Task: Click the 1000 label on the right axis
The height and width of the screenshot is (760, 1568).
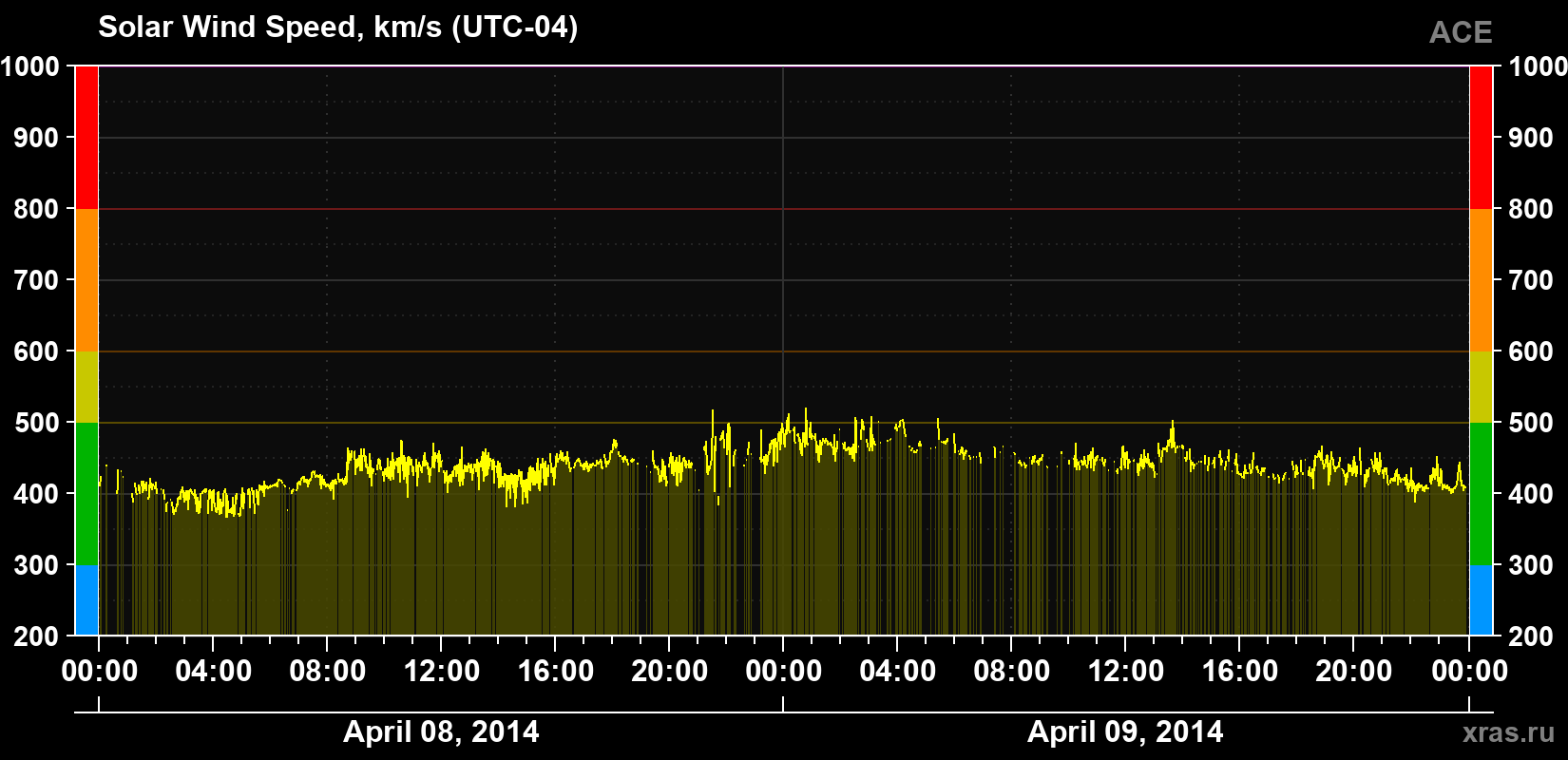Action: [1538, 66]
